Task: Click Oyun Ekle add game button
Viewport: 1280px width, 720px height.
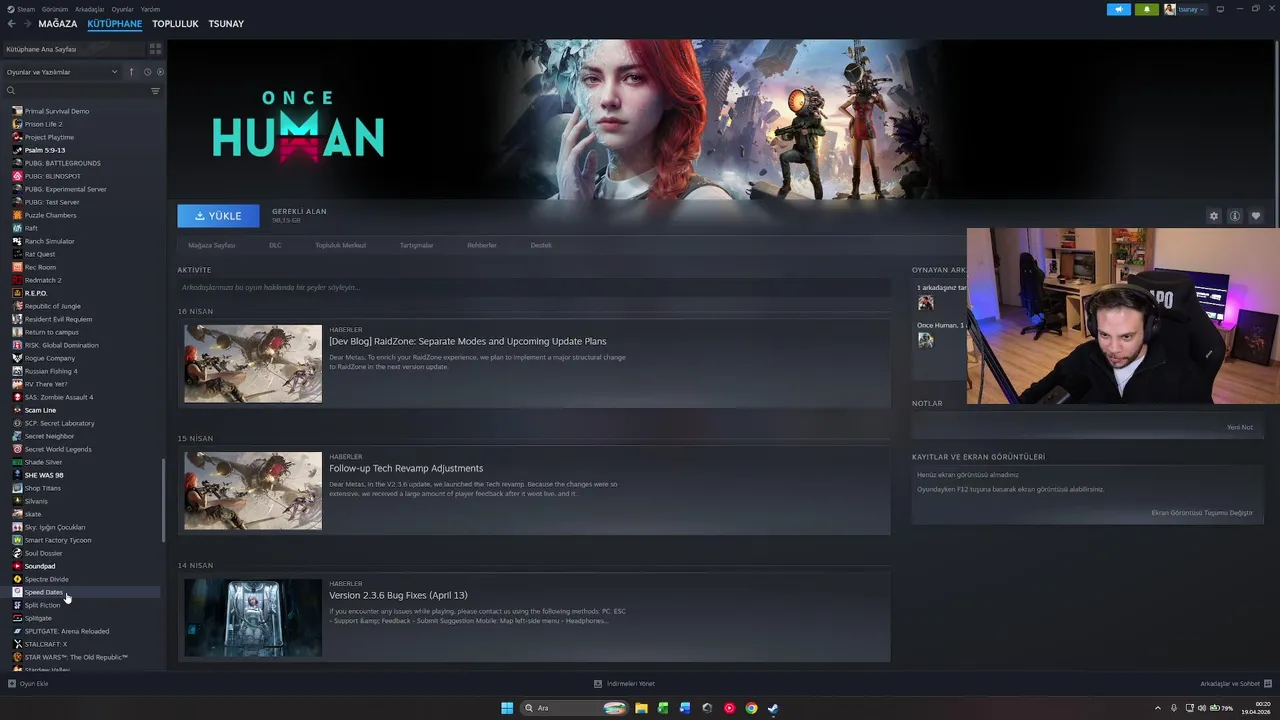Action: 28,684
